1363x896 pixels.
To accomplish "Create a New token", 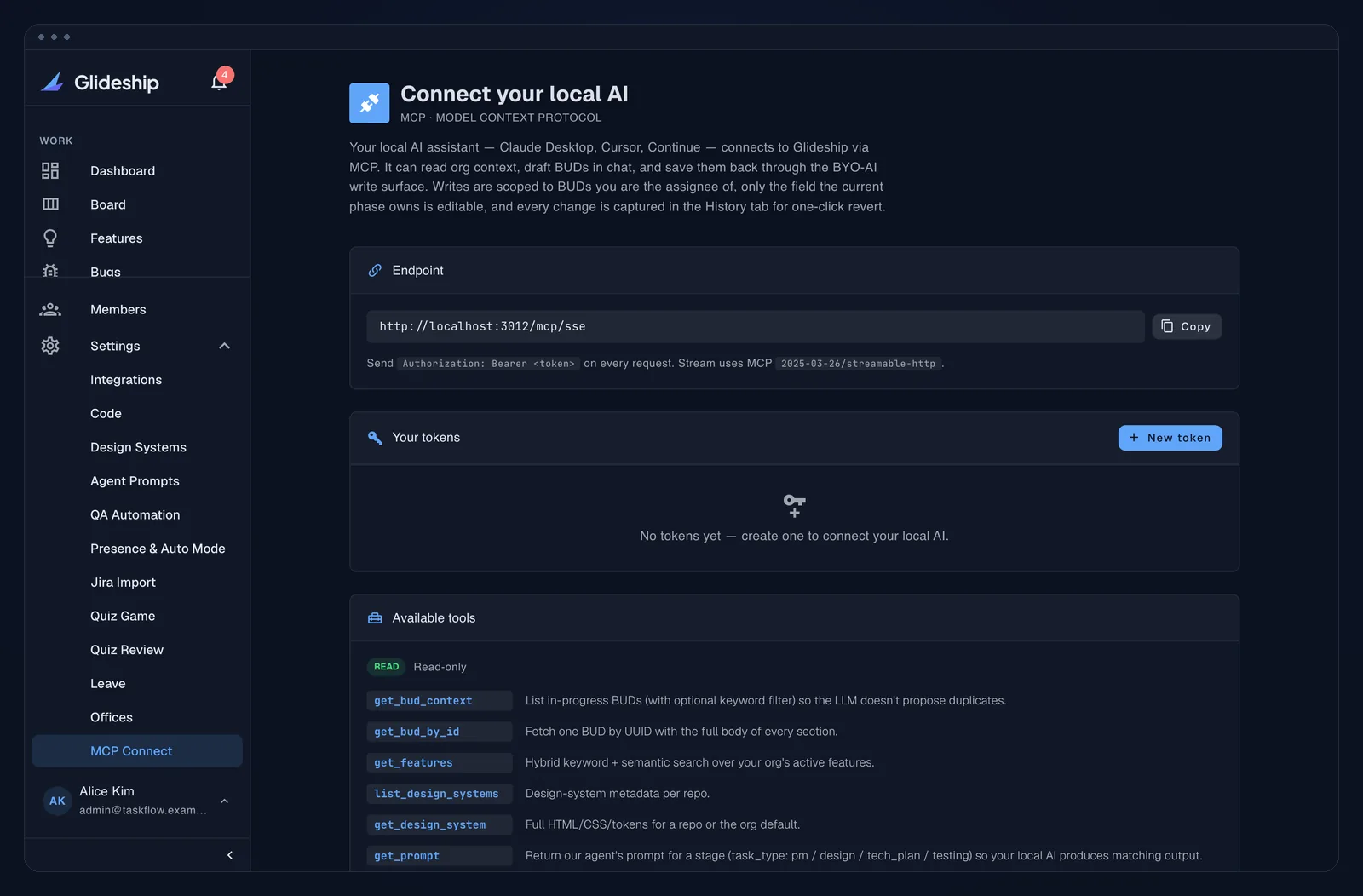I will tap(1170, 438).
